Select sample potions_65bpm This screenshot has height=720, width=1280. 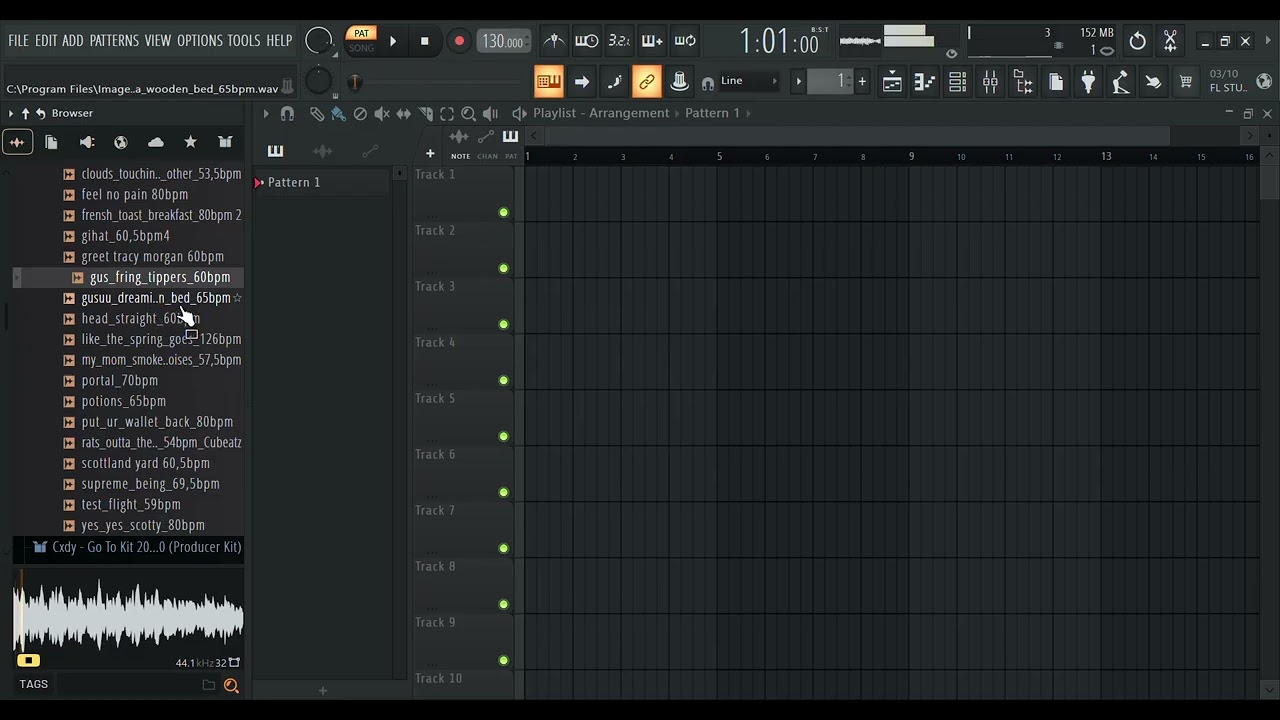click(123, 401)
